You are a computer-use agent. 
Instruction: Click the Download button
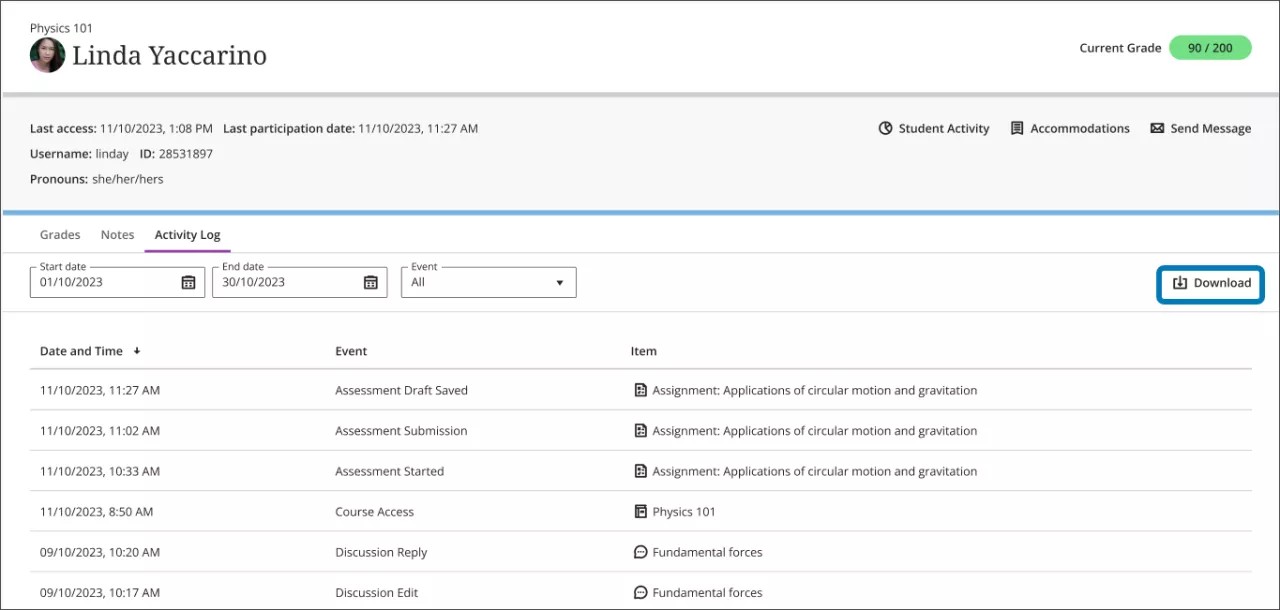(1210, 283)
